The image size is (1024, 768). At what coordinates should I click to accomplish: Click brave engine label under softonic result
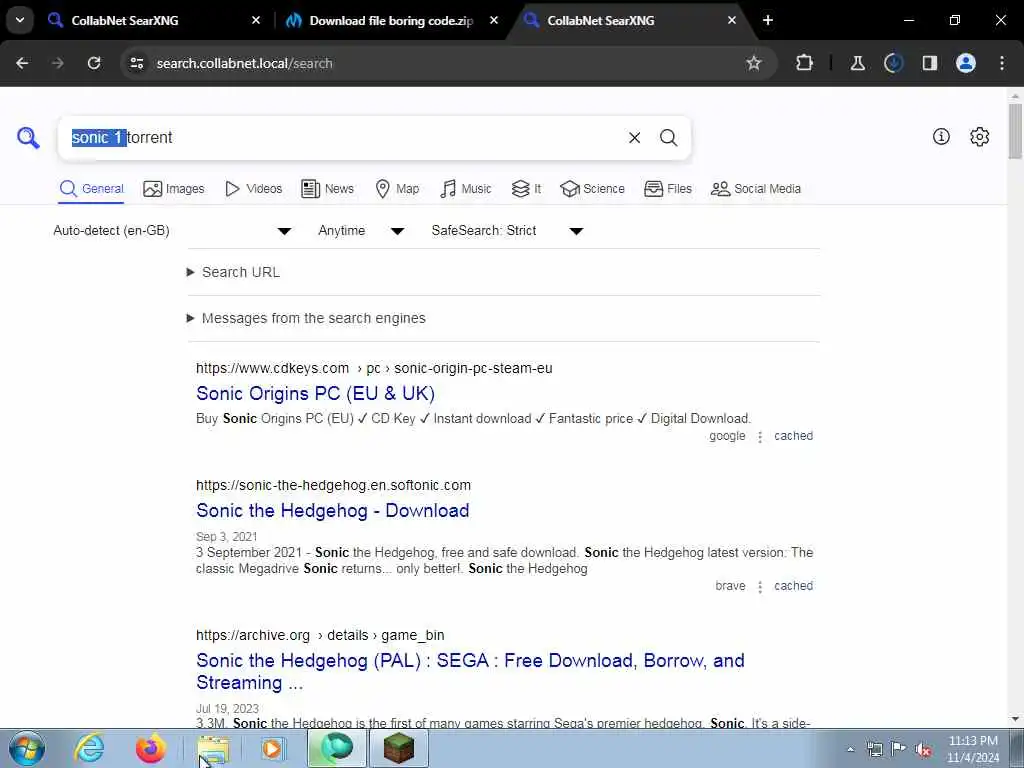(730, 586)
